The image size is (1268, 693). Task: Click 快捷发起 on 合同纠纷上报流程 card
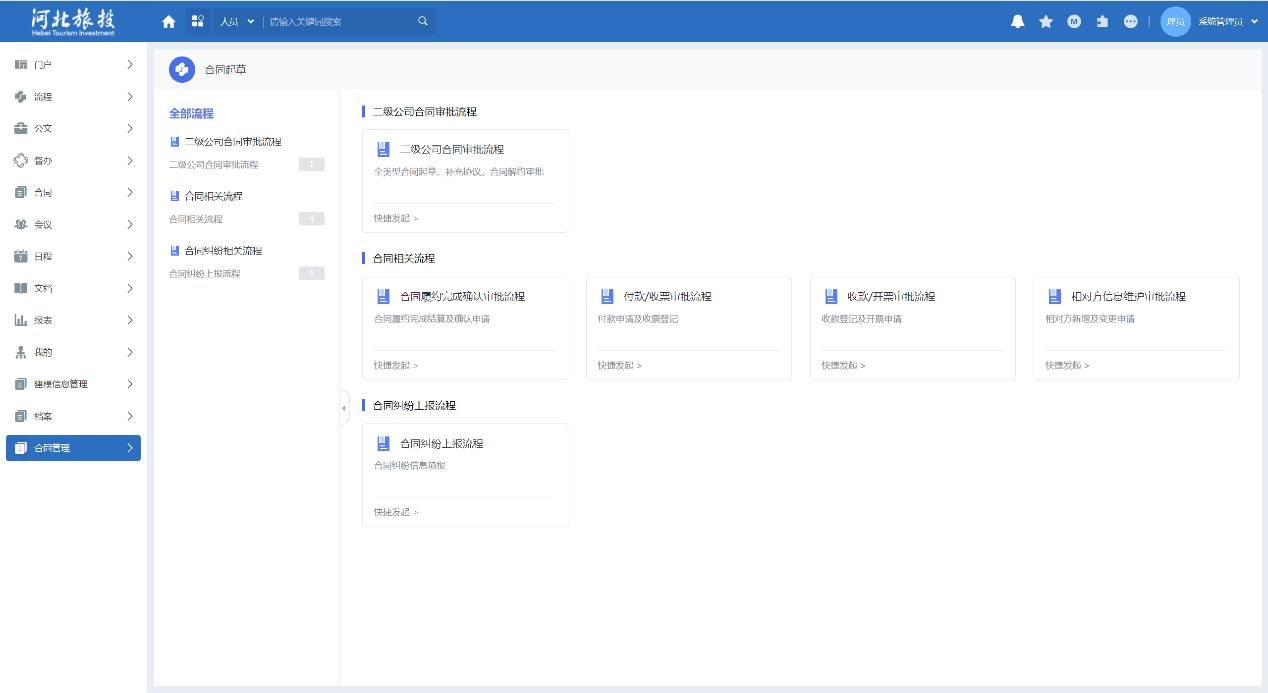[396, 512]
